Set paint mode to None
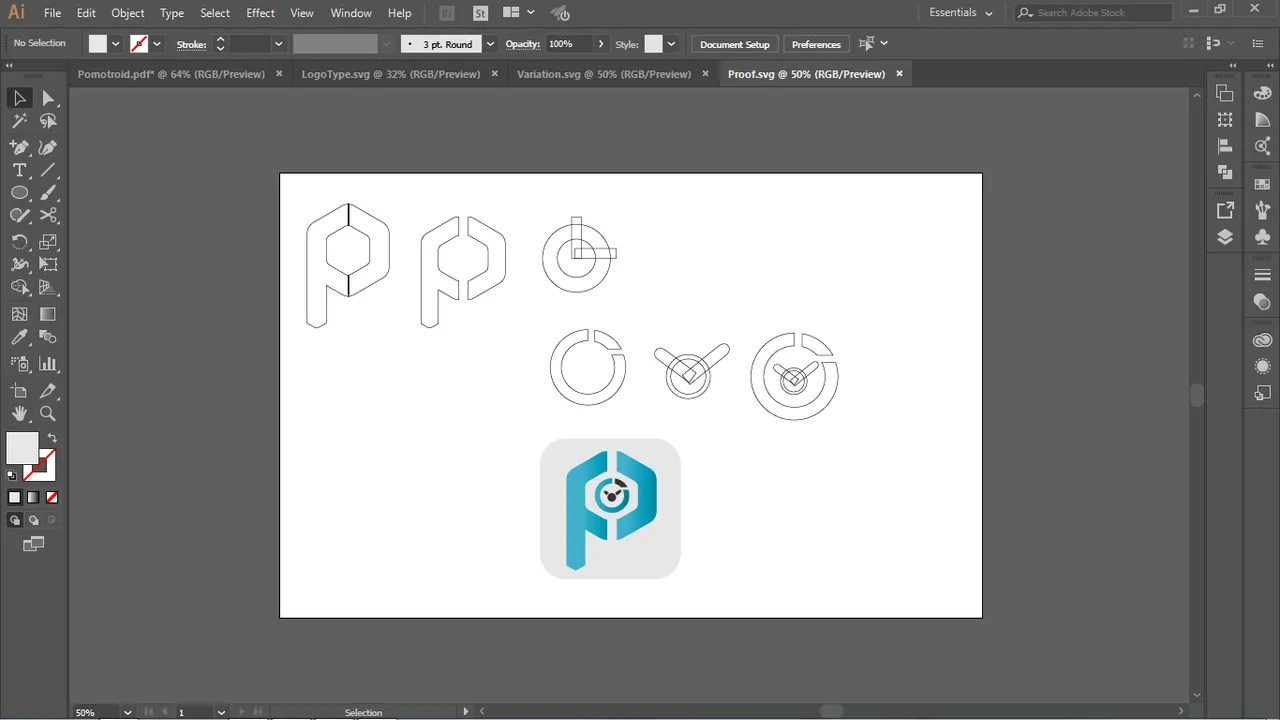Image resolution: width=1280 pixels, height=720 pixels. click(52, 497)
